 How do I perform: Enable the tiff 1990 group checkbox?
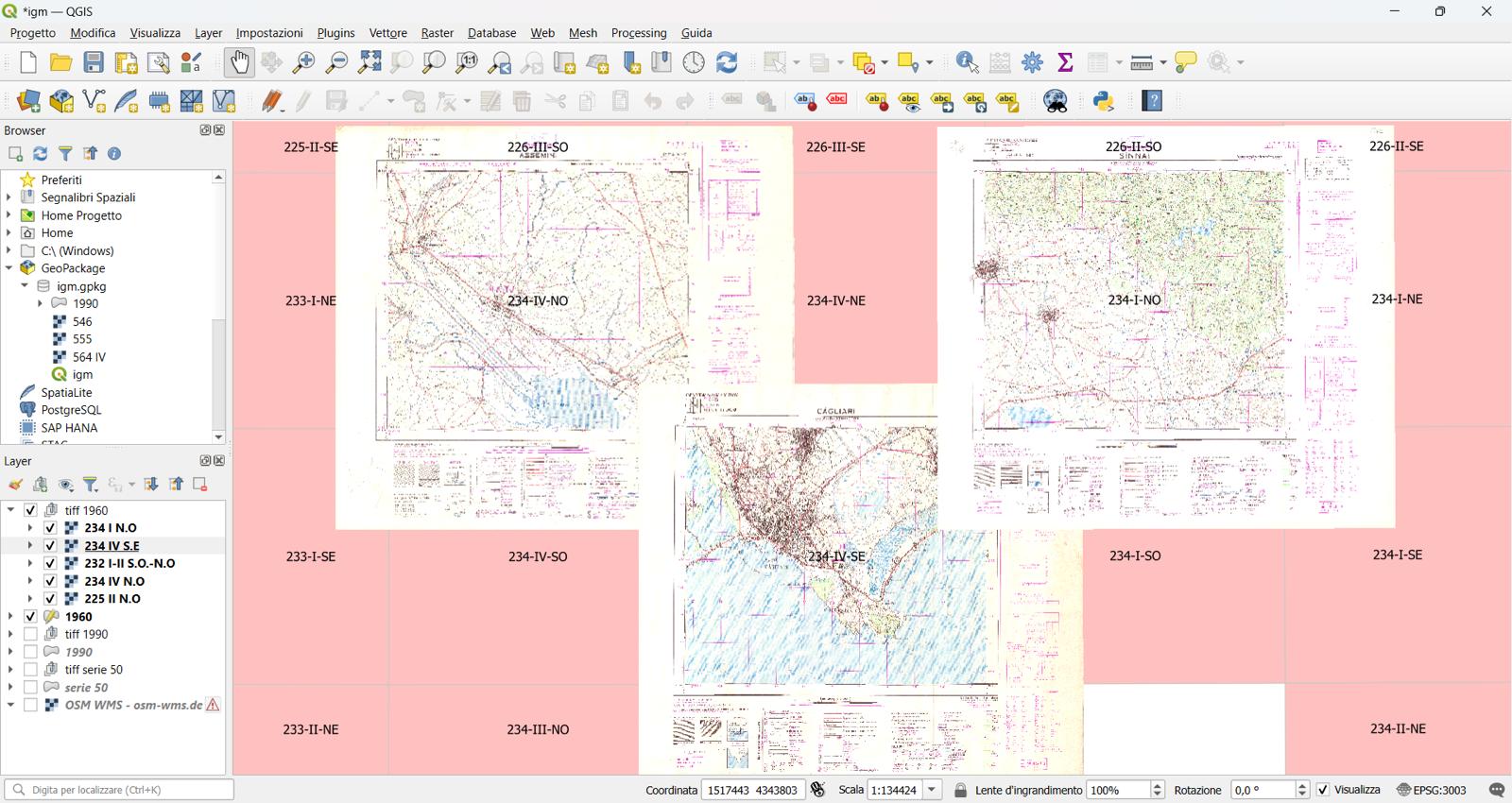30,635
